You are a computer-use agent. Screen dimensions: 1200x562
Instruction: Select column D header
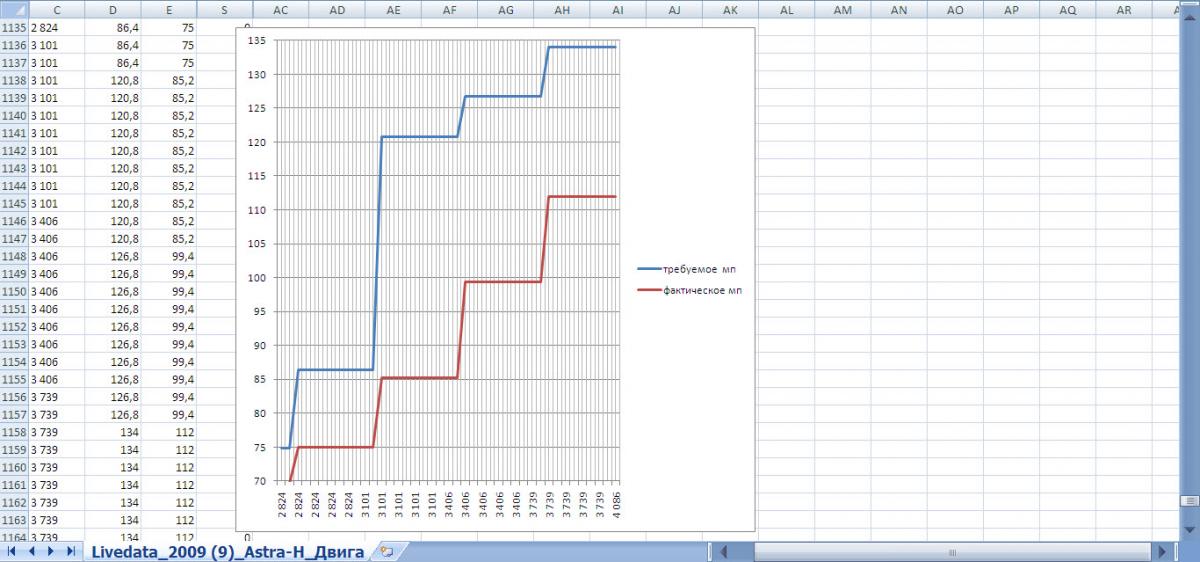point(113,9)
